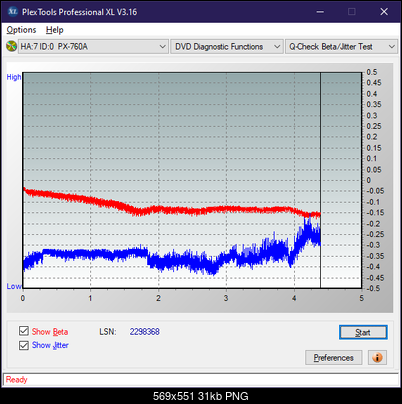Click the orange info icon button
Screen dimensions: 402x404
click(x=377, y=358)
